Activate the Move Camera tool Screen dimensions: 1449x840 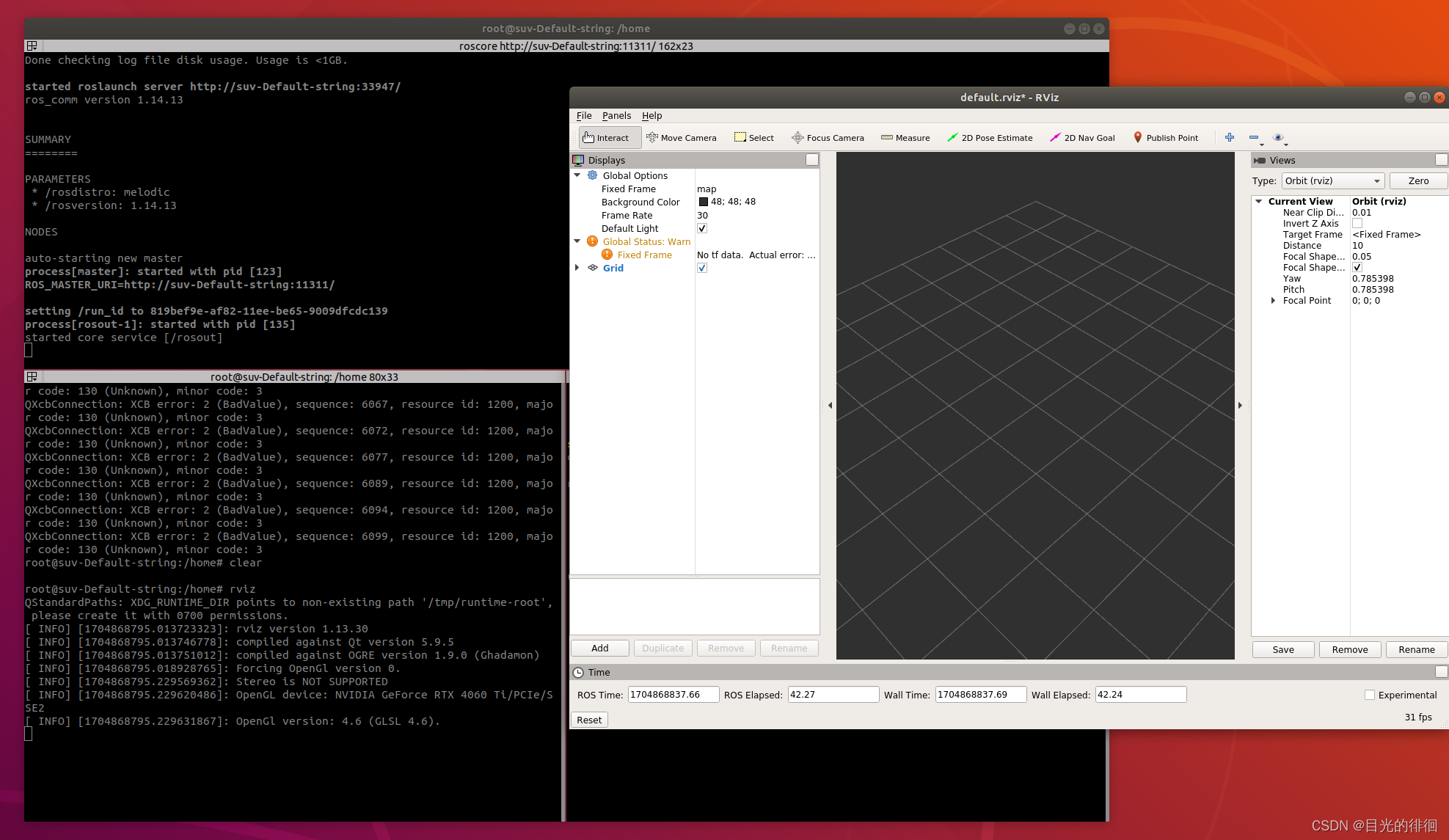(x=682, y=137)
